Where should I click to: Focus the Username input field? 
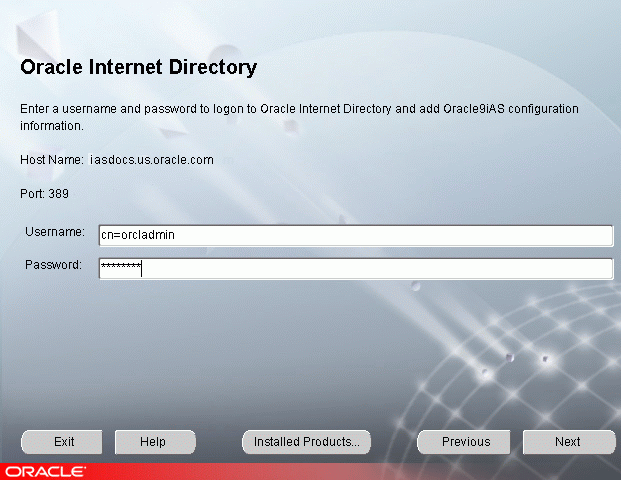pos(356,236)
